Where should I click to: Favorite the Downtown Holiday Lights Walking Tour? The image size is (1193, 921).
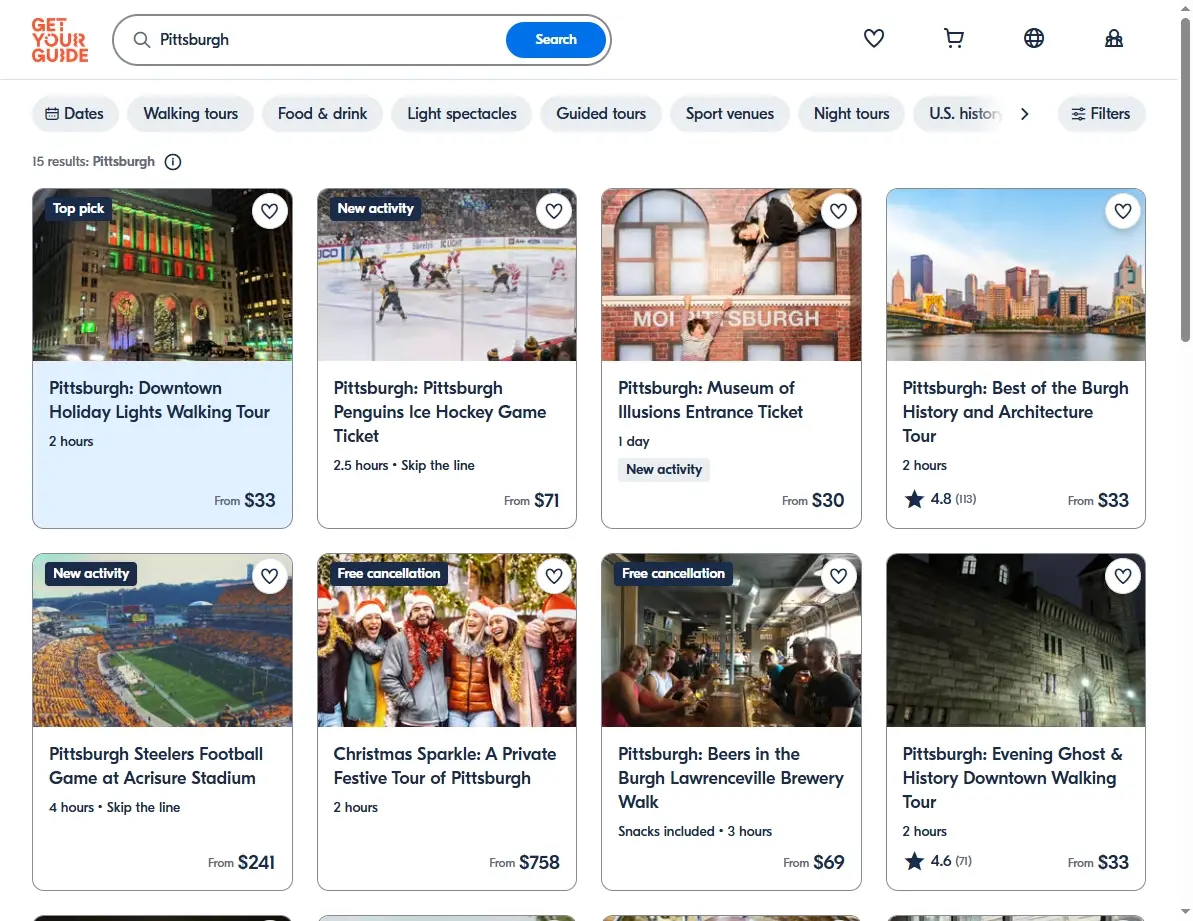point(269,211)
